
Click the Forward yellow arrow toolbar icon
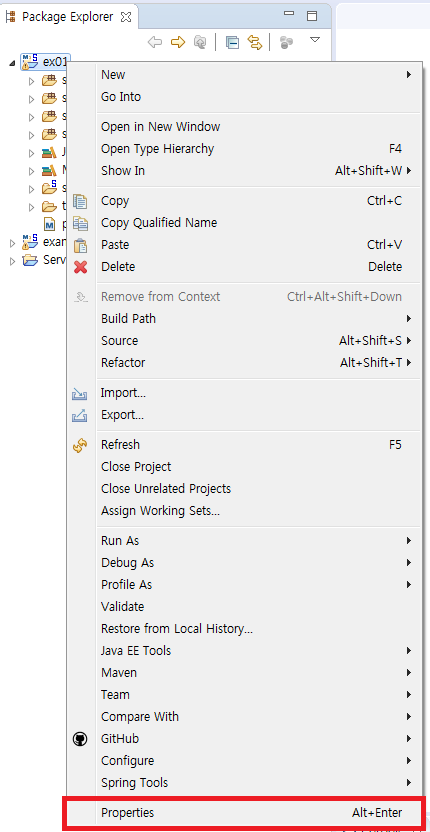coord(178,42)
